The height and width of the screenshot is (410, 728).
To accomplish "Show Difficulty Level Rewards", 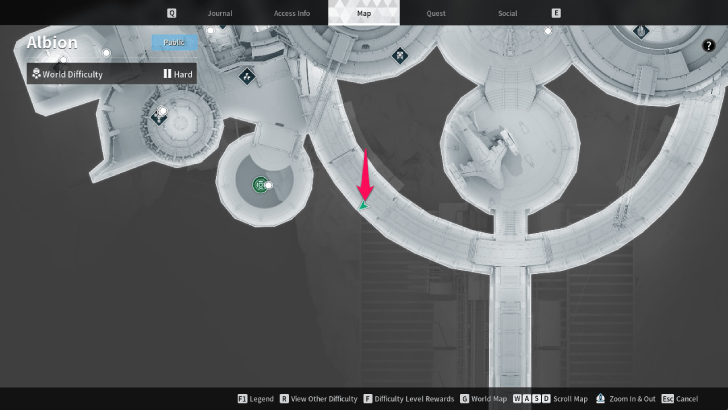I will click(408, 399).
